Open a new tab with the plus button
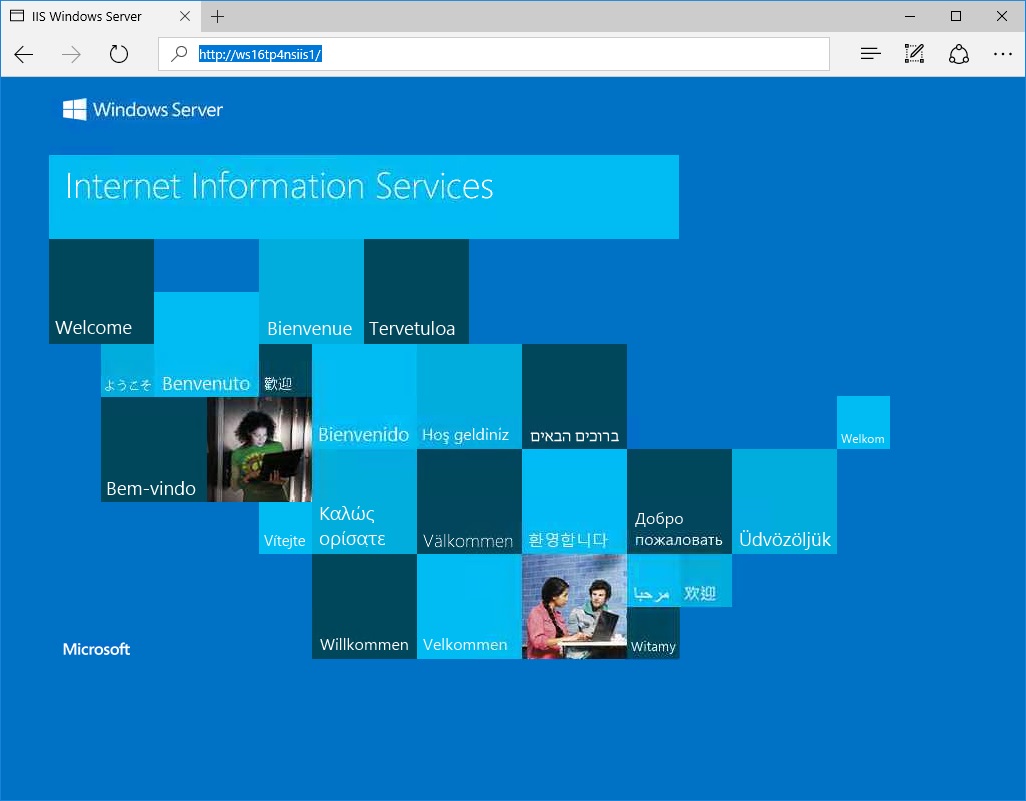The width and height of the screenshot is (1026, 801). coord(218,16)
